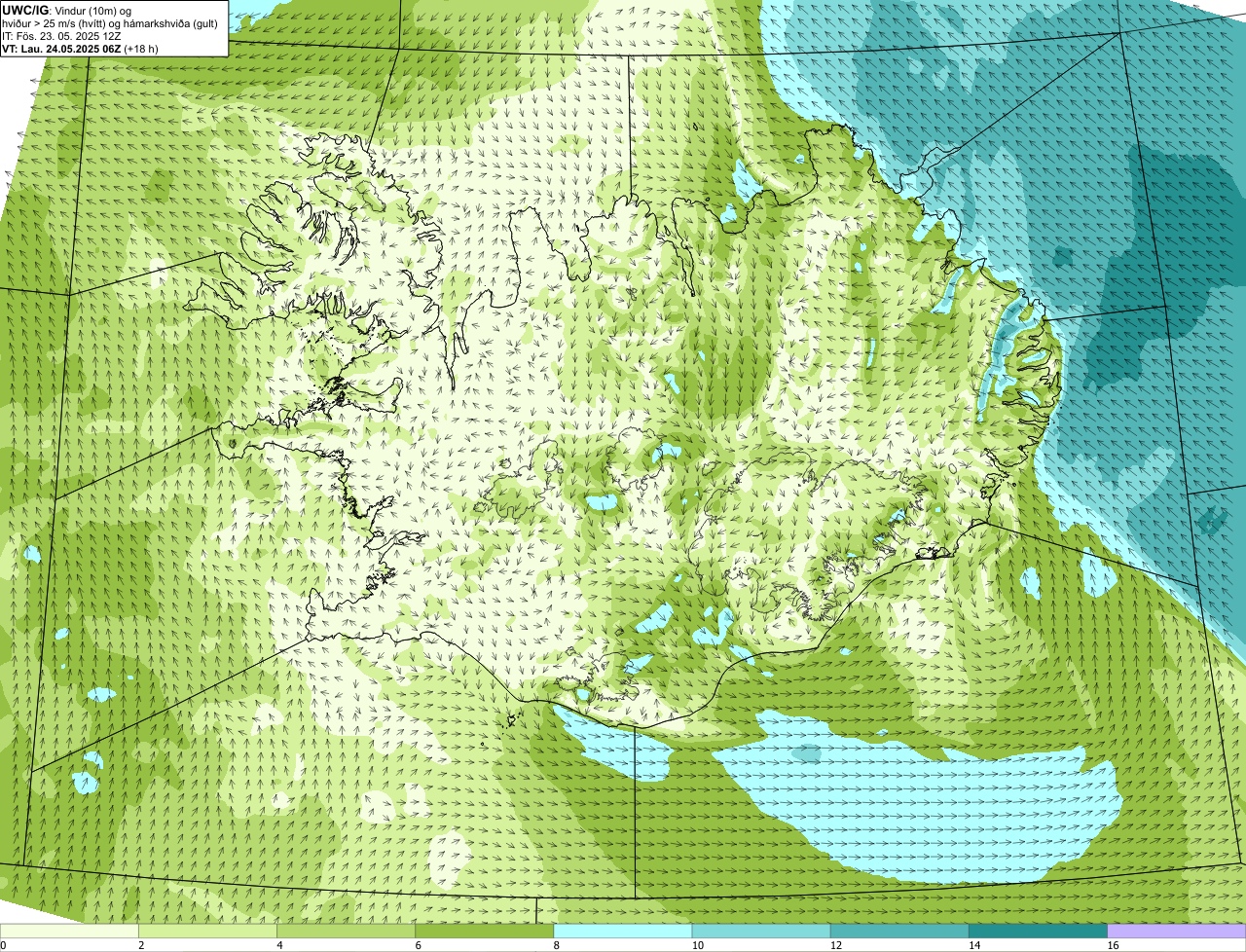Click the light cyan swatch between 8 and 10
1246x952 pixels.
pos(622,931)
